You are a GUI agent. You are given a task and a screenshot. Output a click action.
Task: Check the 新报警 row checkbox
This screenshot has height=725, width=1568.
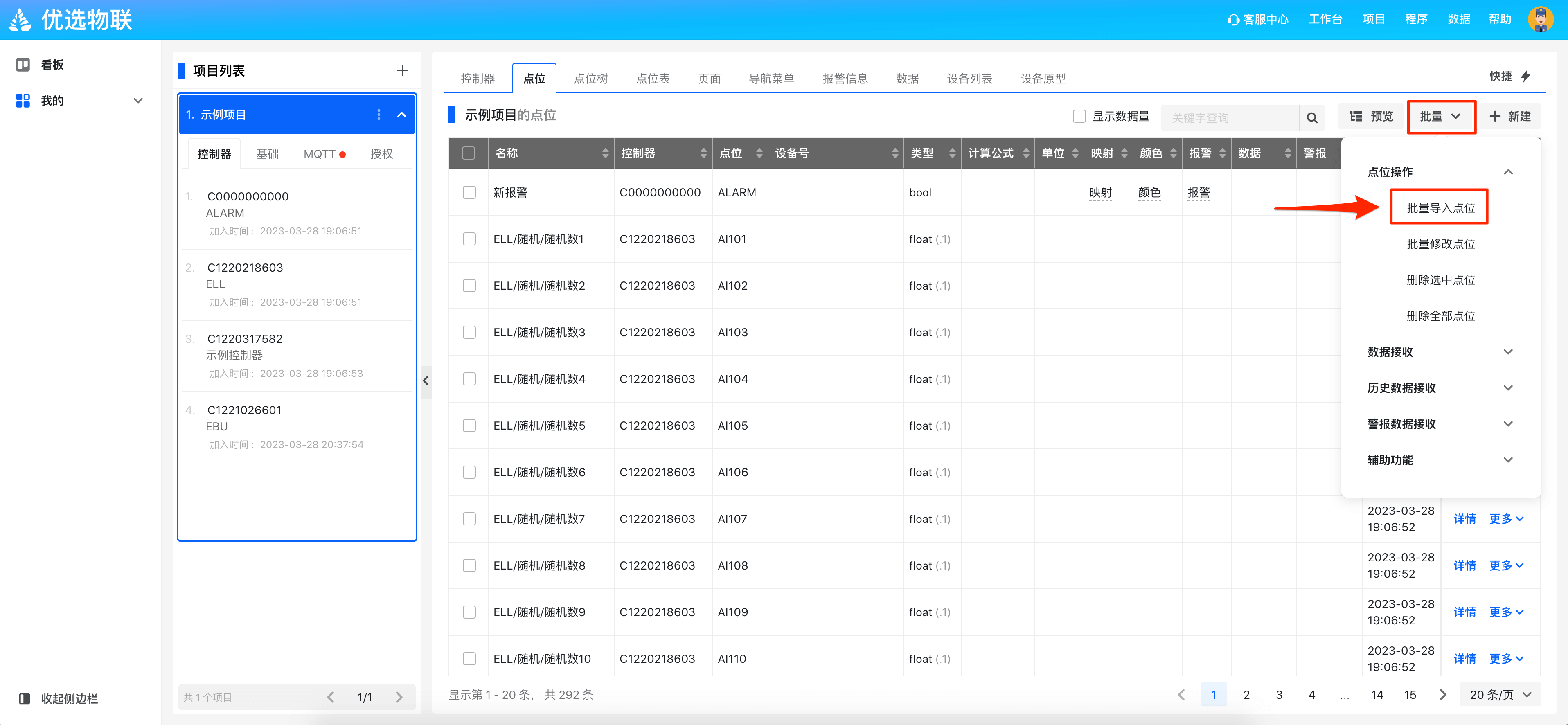tap(469, 192)
